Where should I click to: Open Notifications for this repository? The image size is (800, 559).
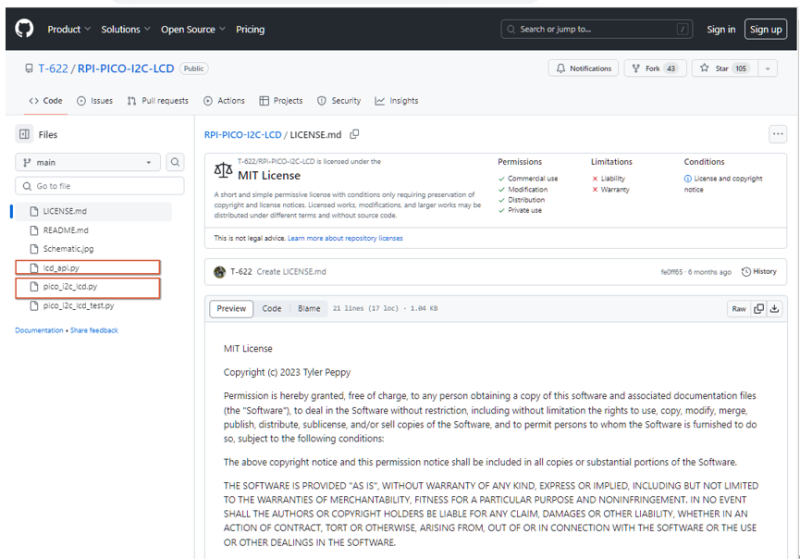tap(584, 68)
